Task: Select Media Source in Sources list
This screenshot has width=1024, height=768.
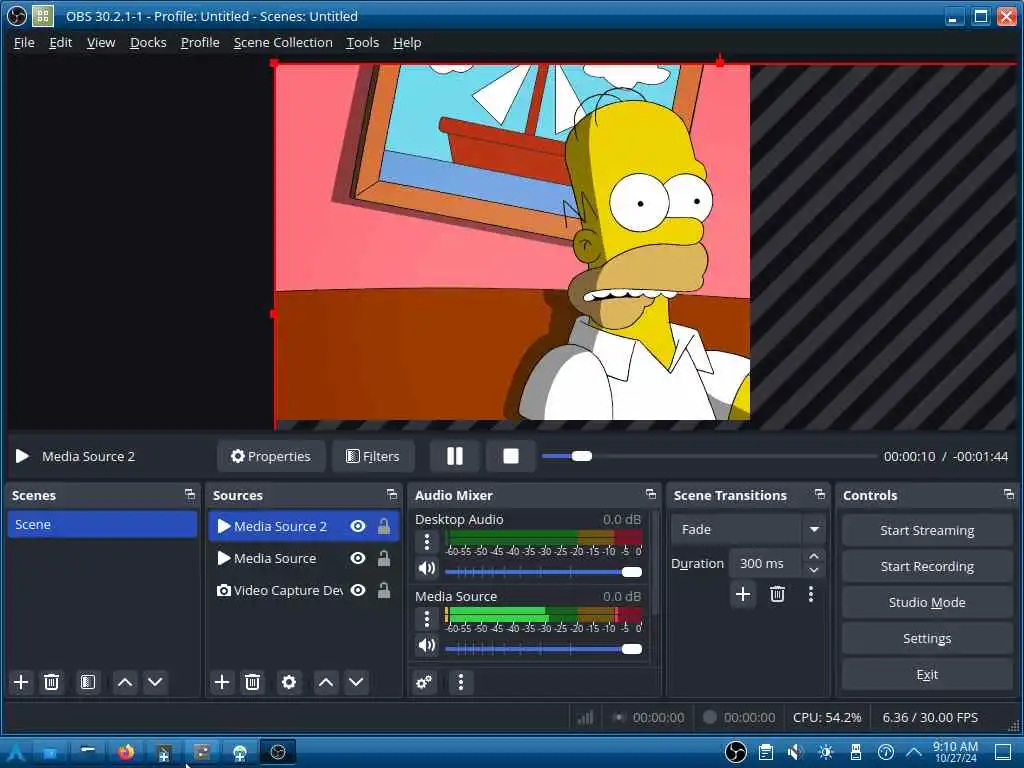Action: pyautogui.click(x=304, y=558)
